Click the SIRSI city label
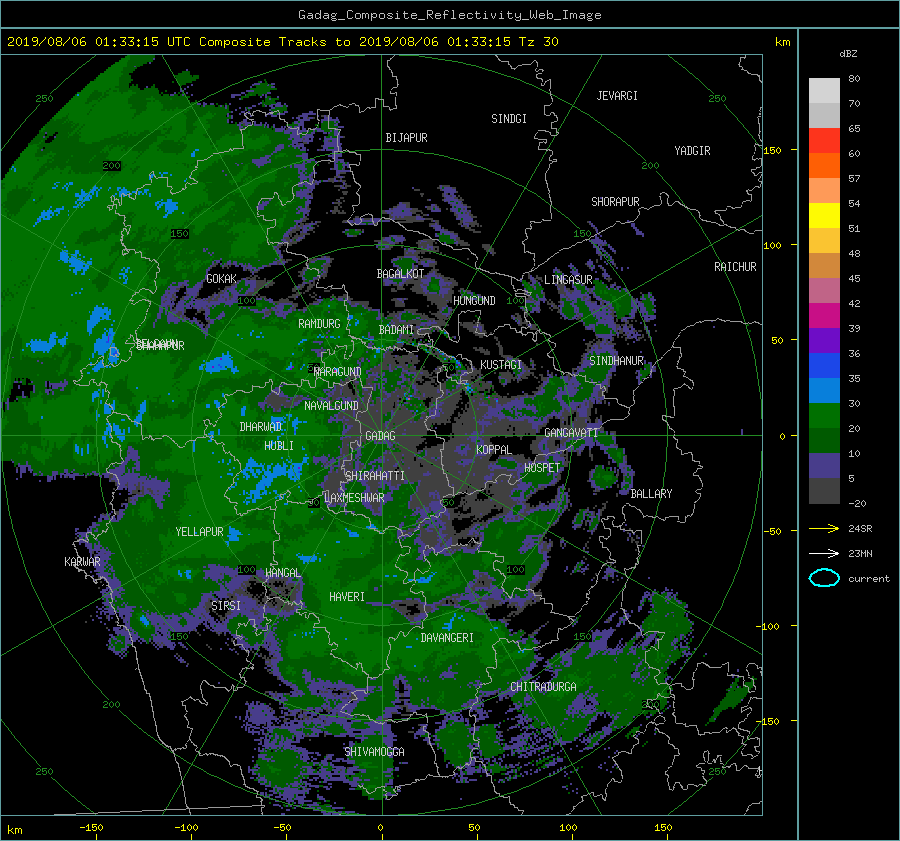 click(226, 606)
